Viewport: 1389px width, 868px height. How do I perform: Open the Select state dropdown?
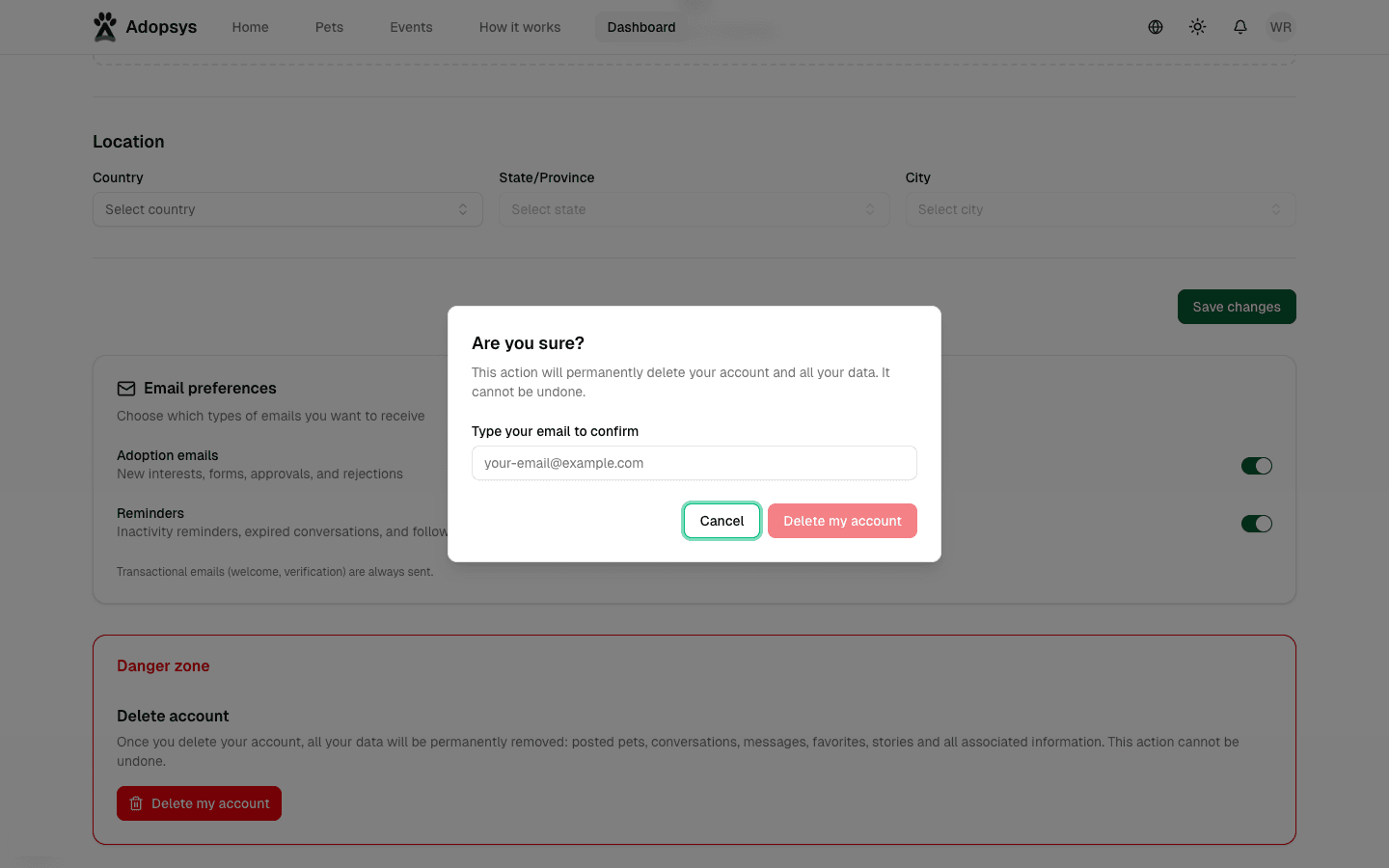(694, 209)
